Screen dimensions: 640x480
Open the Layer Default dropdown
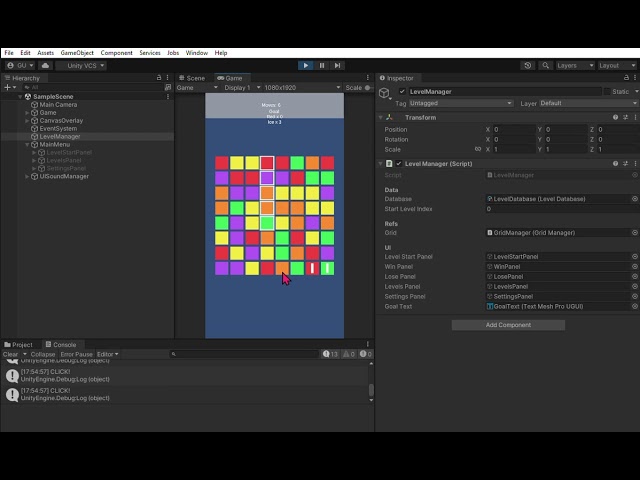[589, 103]
